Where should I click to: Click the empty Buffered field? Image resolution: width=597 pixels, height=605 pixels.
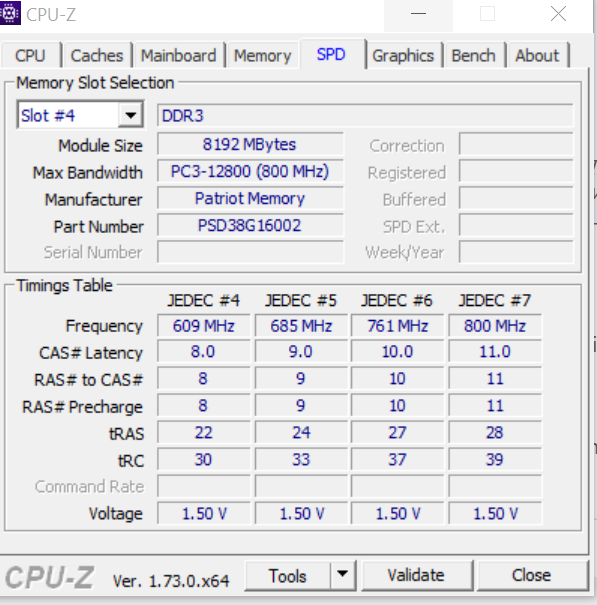point(516,198)
